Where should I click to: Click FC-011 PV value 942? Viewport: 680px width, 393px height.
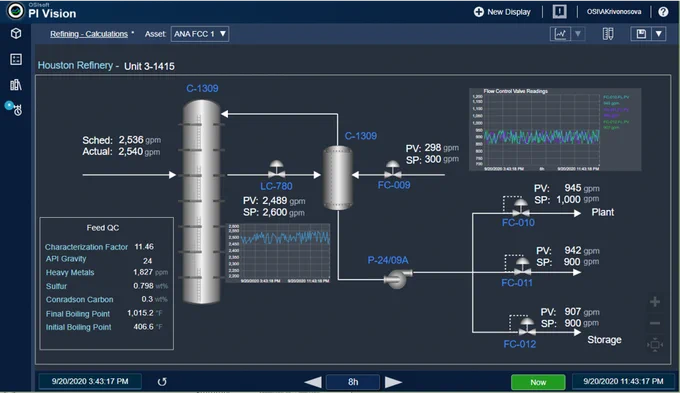[573, 250]
